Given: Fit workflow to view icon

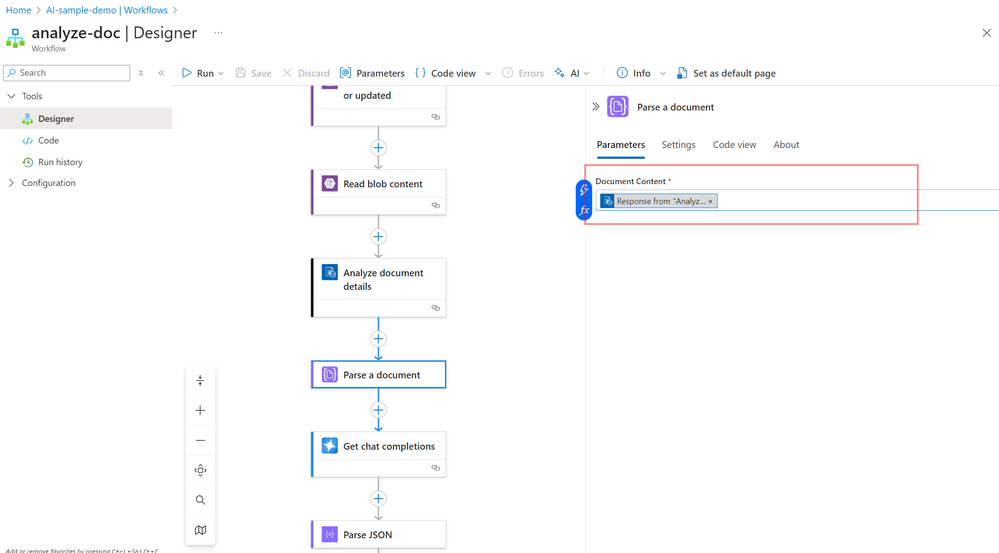Looking at the screenshot, I should [200, 470].
